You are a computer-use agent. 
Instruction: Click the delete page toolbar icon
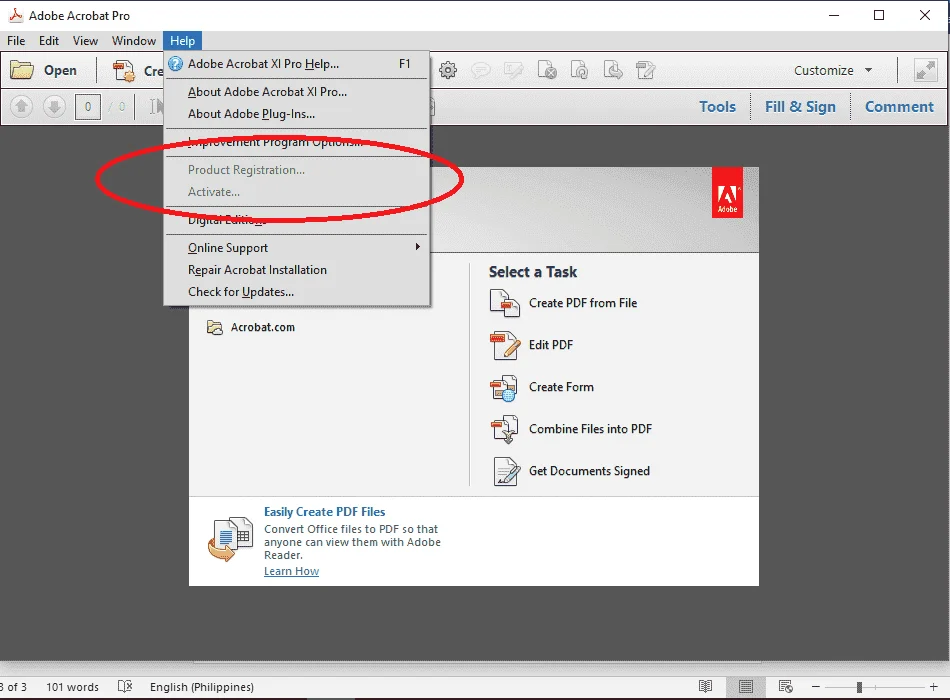546,70
